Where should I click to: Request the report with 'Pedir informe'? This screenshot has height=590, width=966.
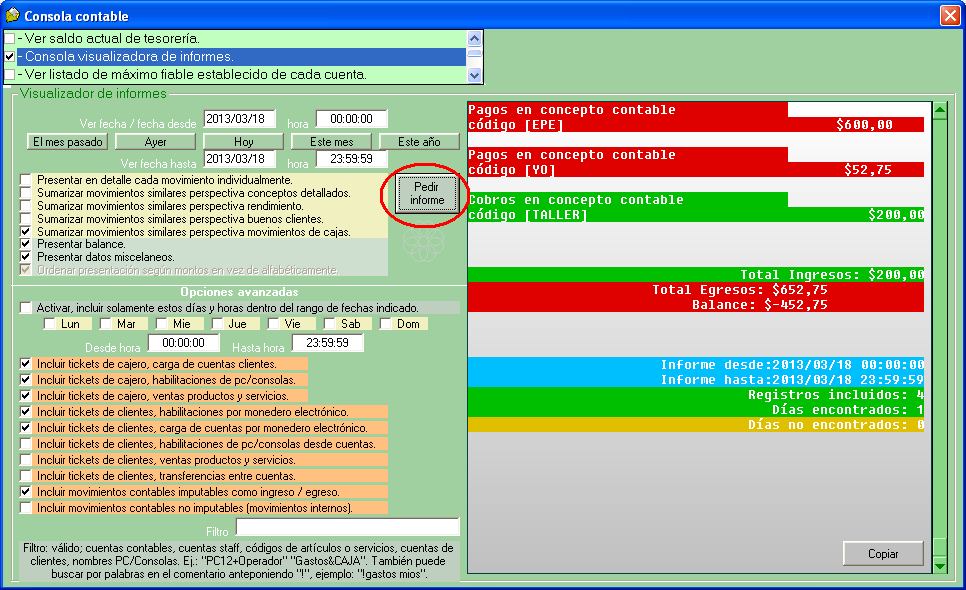[x=426, y=194]
